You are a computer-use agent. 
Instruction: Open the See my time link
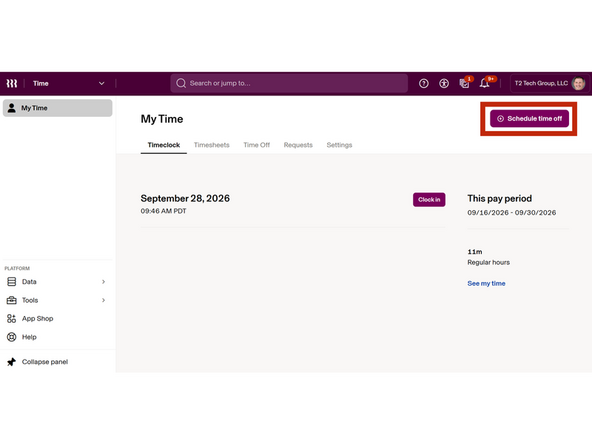click(486, 284)
